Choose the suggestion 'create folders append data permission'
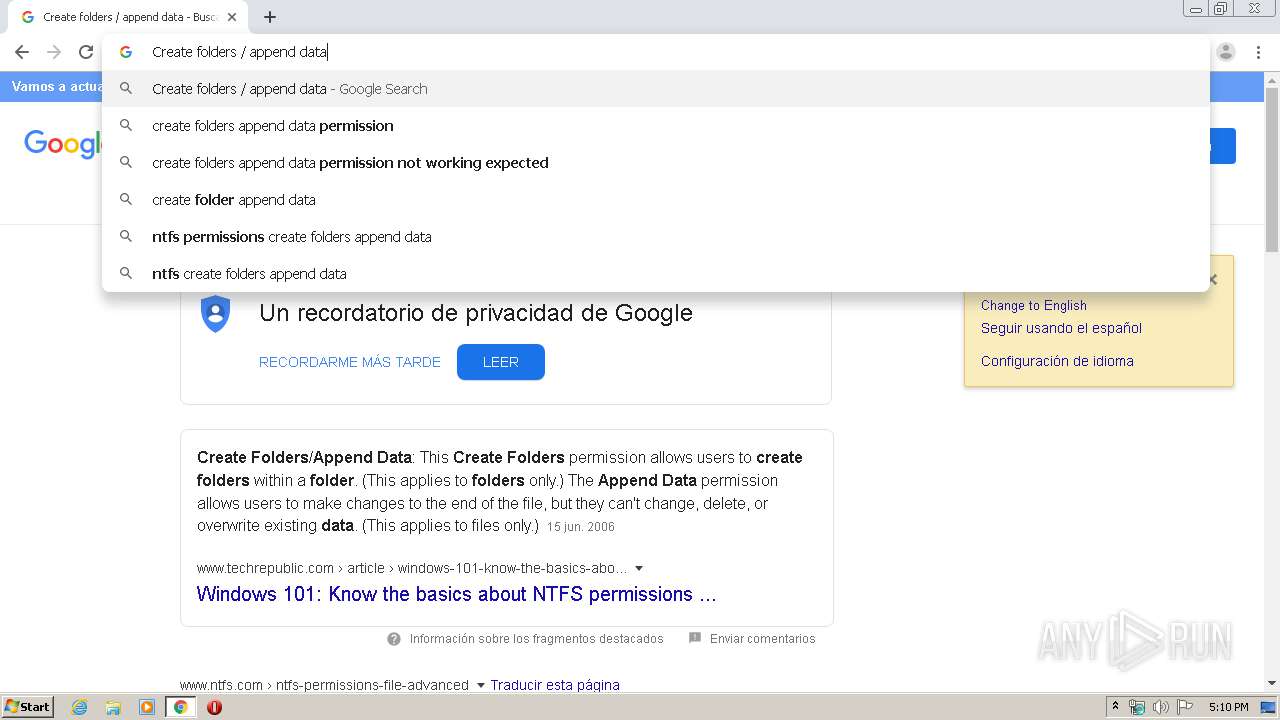Viewport: 1280px width, 720px height. [x=656, y=126]
